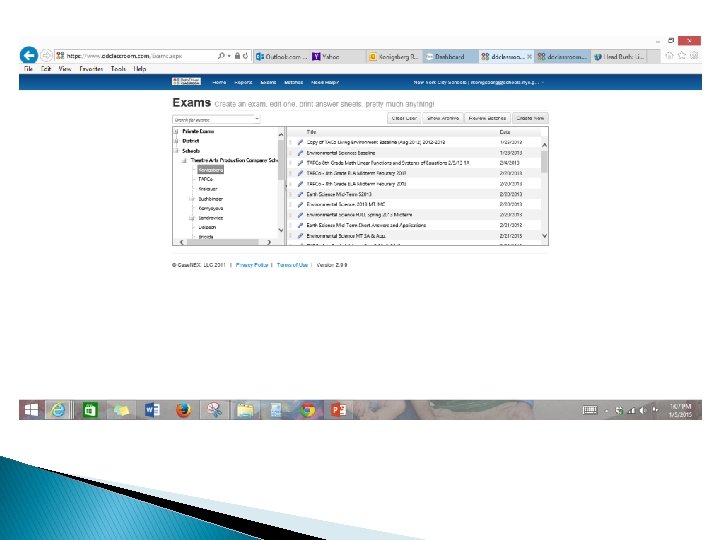Click into the exam search field

[x=214, y=119]
